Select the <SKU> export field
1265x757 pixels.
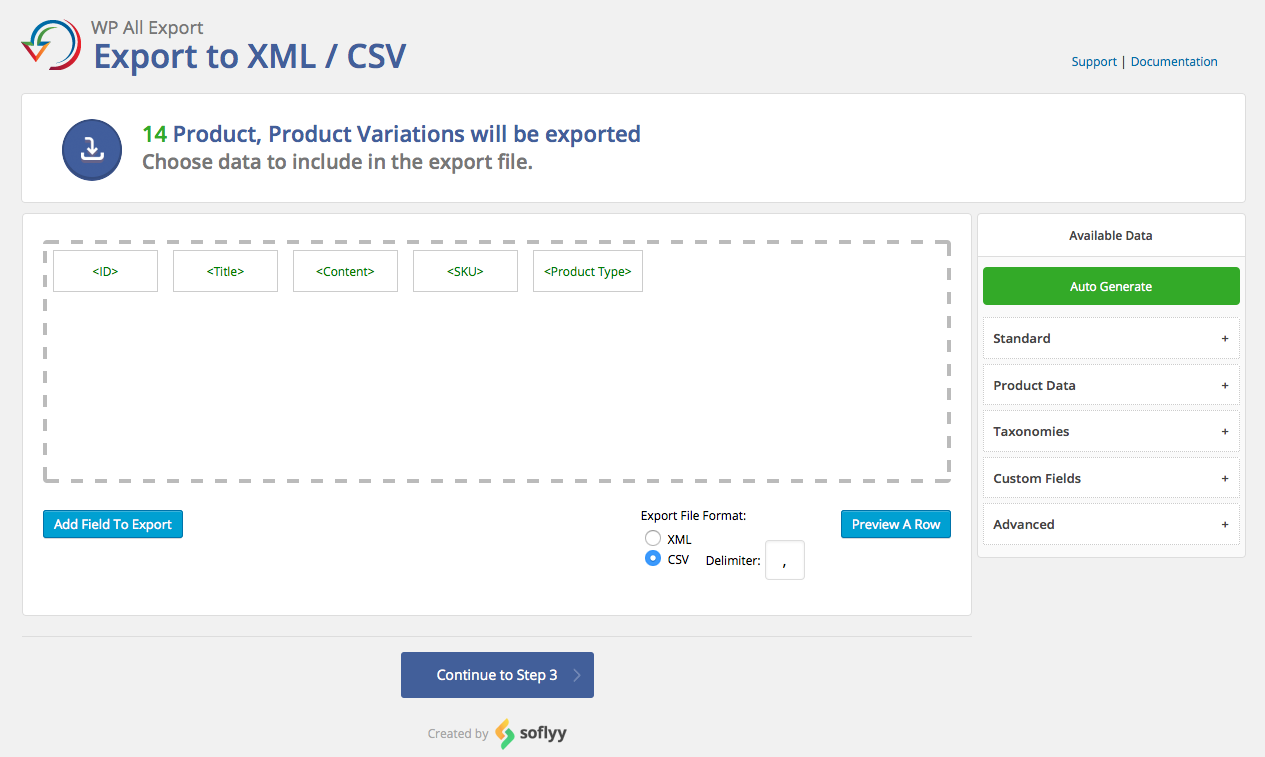point(465,270)
